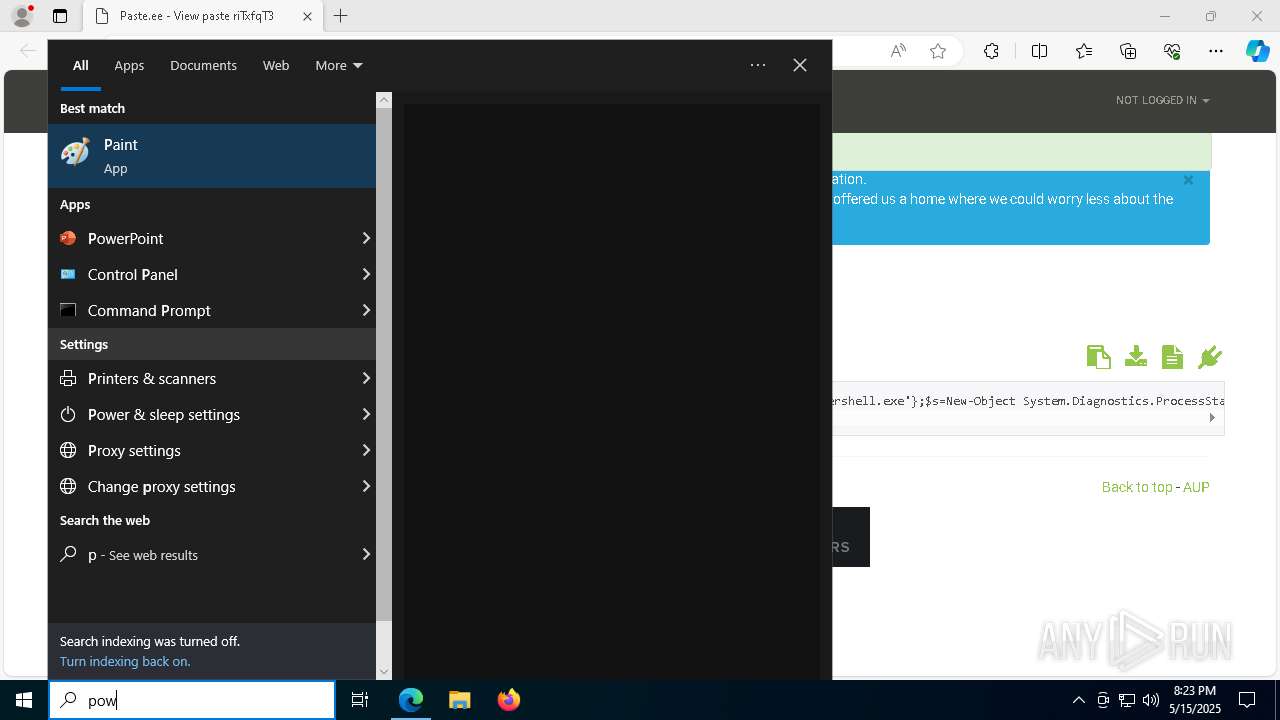This screenshot has height=720, width=1280.
Task: Open Firefox from taskbar
Action: pos(508,700)
